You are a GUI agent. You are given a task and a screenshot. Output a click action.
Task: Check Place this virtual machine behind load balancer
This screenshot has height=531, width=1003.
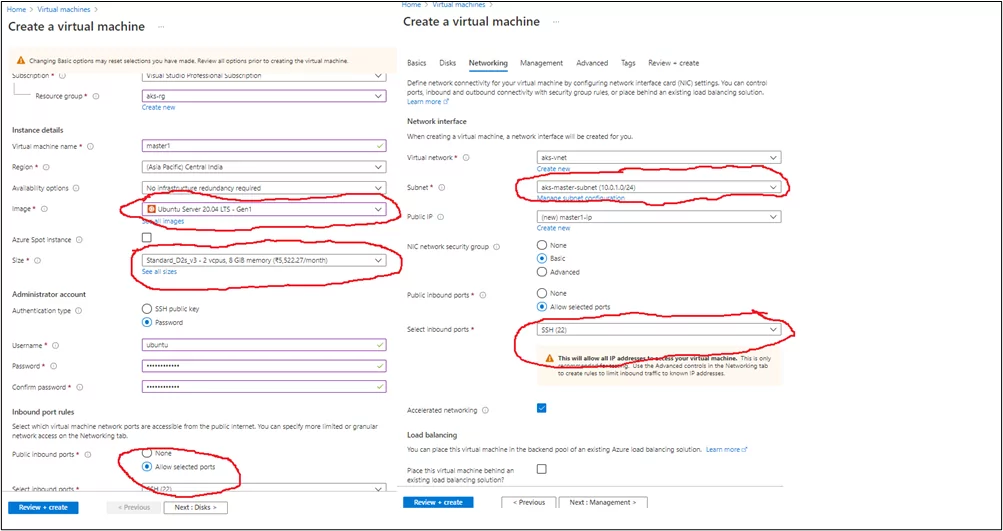click(542, 469)
